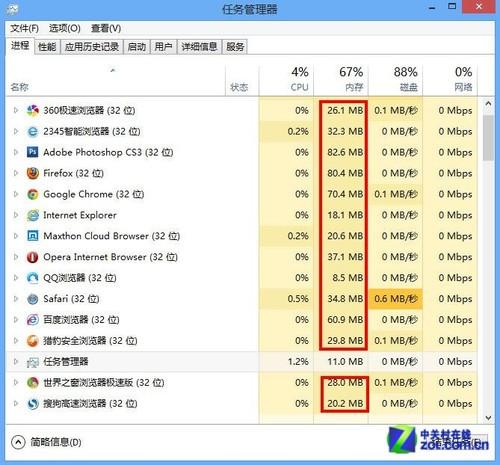The width and height of the screenshot is (500, 465).
Task: Open the 选项(O) menu
Action: (65, 28)
